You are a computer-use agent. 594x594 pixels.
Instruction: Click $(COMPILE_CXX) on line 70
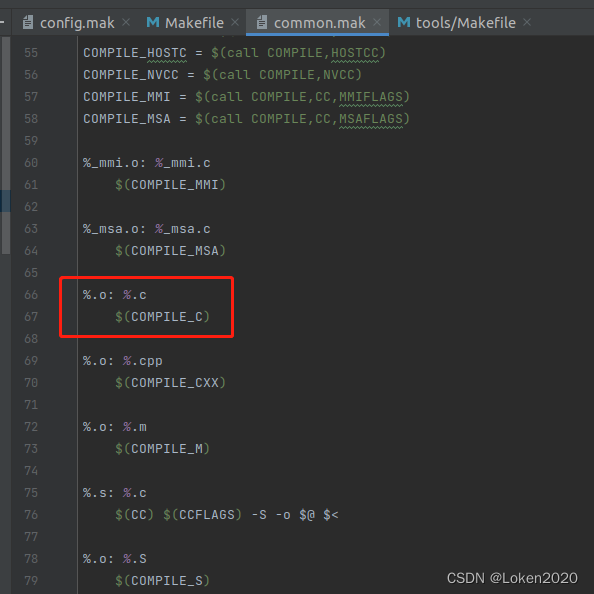pyautogui.click(x=170, y=383)
